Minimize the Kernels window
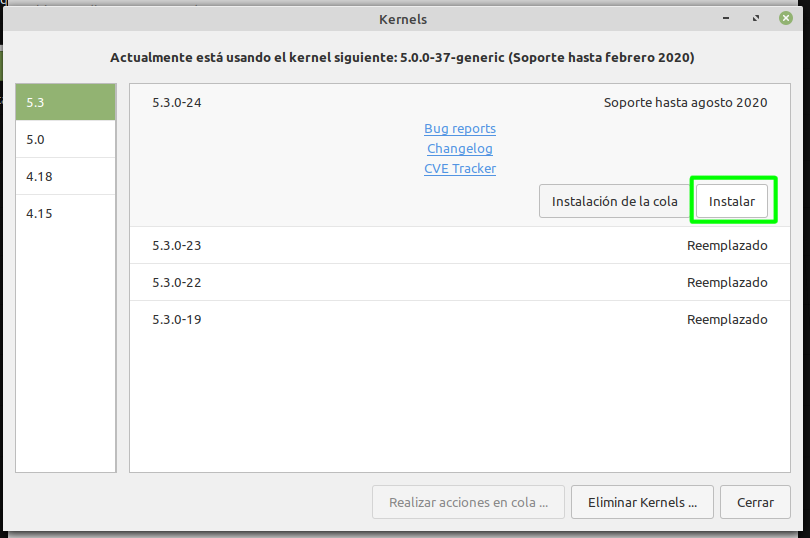Screen dimensions: 810x538 point(727,18)
